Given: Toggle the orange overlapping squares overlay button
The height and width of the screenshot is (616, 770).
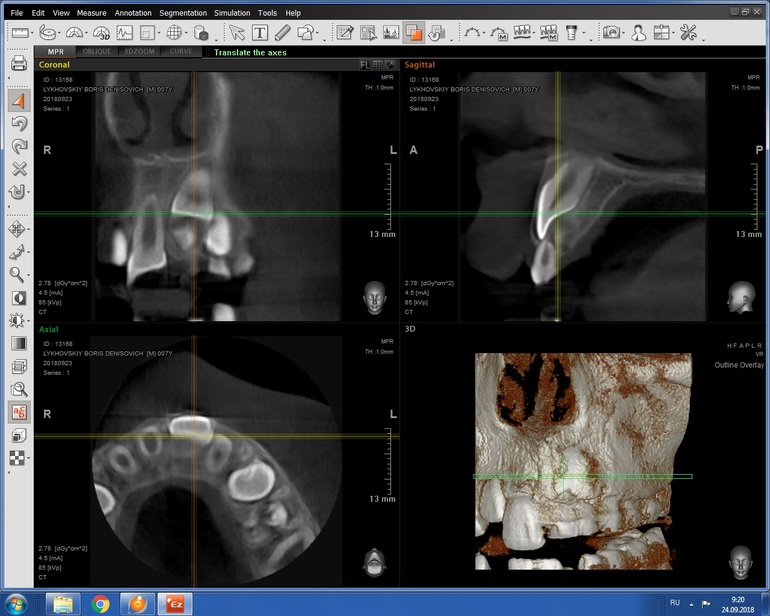Looking at the screenshot, I should (413, 33).
